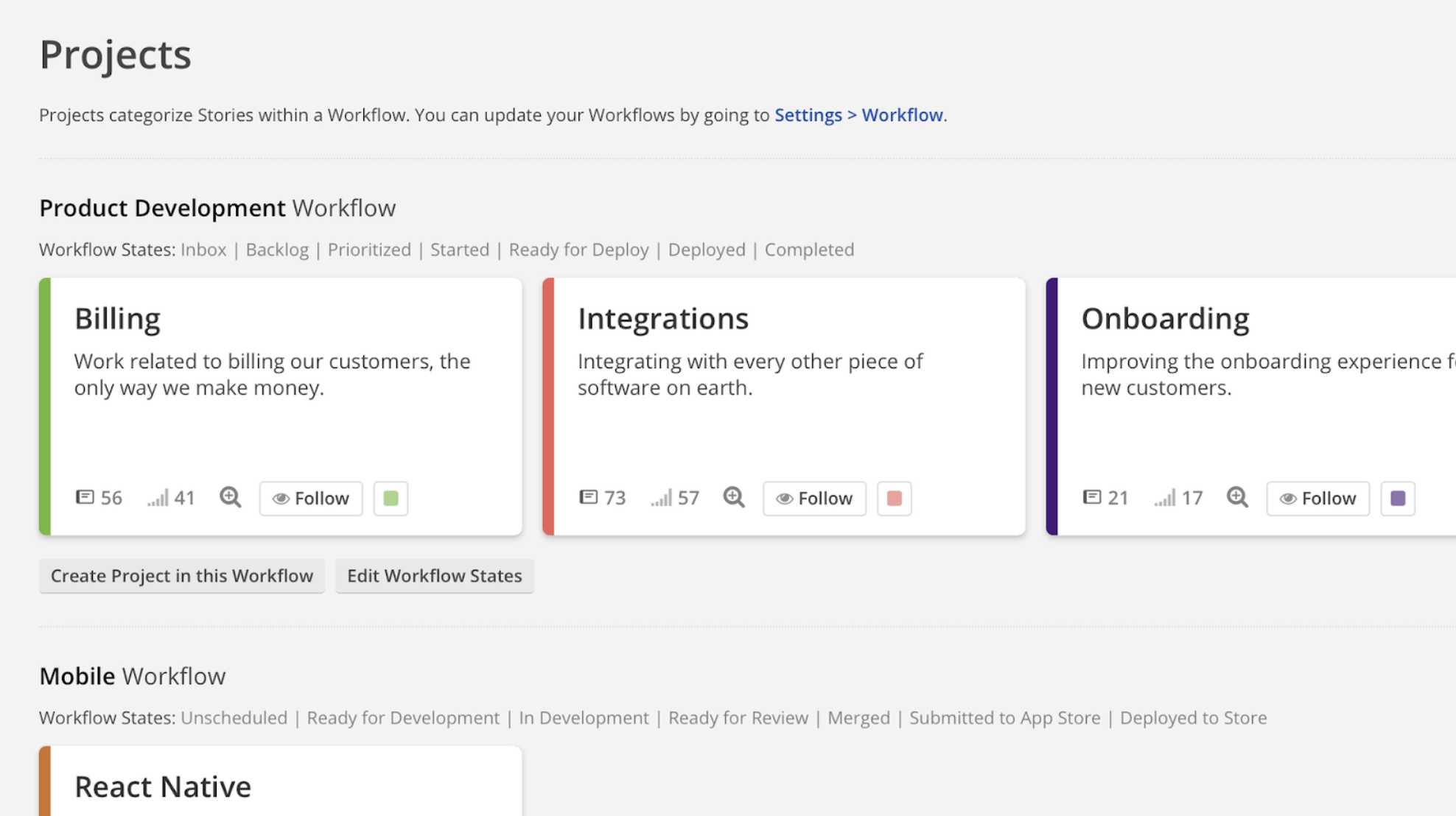Click the points value 57 on Integrations

(688, 499)
